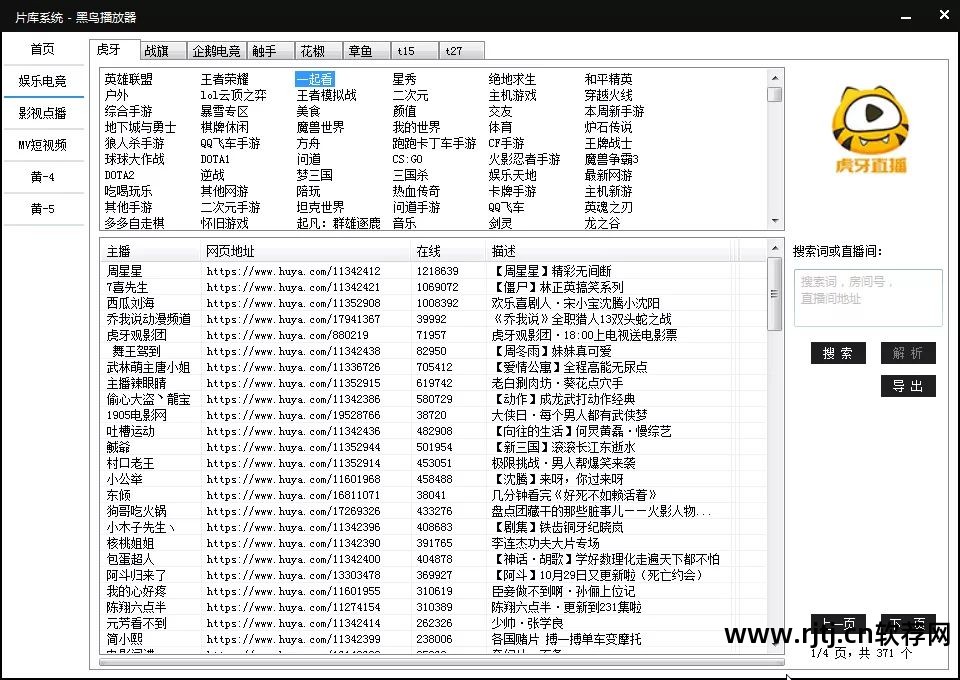This screenshot has width=960, height=680.
Task: Sort by the 主播 column header
Action: pyautogui.click(x=151, y=251)
